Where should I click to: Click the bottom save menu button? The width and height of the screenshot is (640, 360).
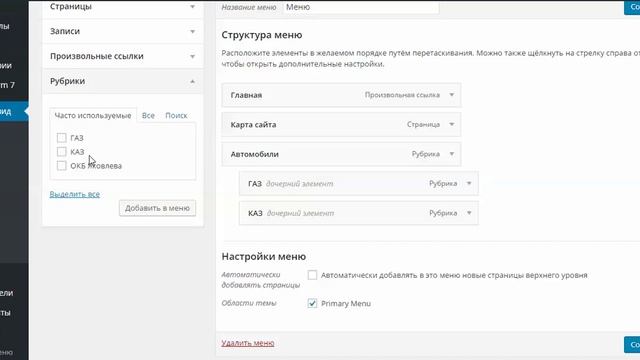(632, 344)
